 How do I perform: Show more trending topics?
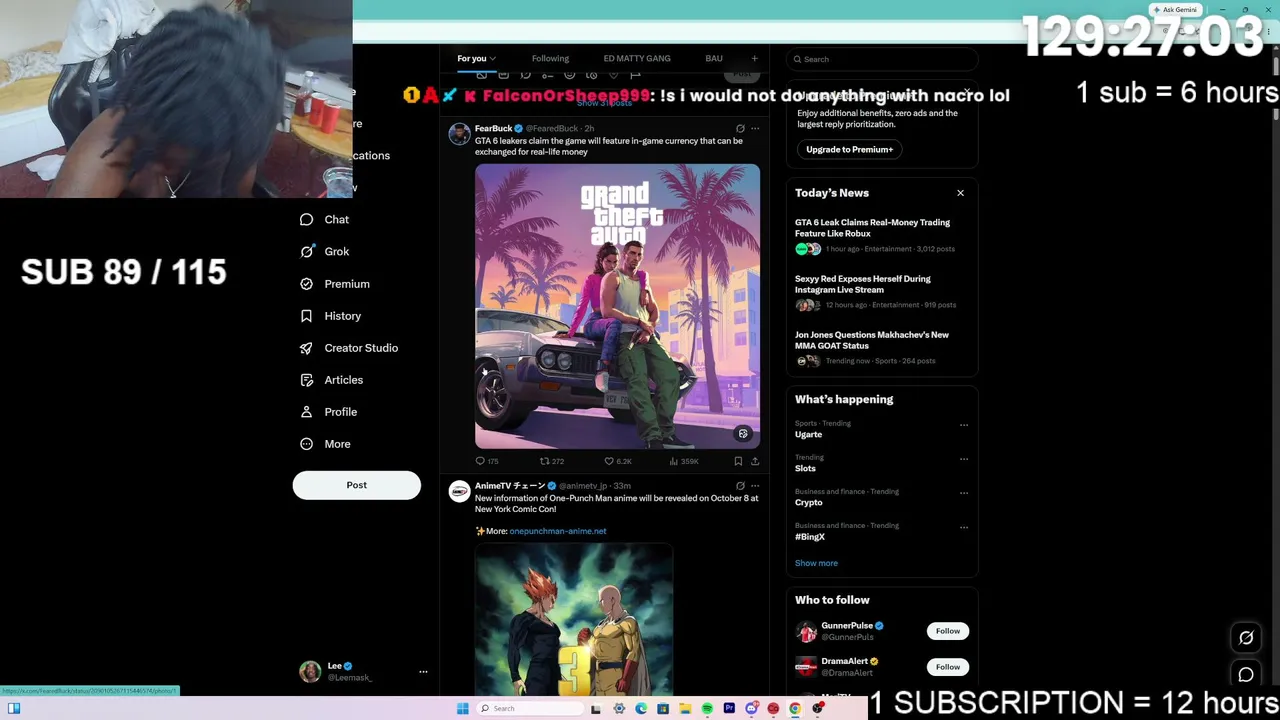coord(816,563)
